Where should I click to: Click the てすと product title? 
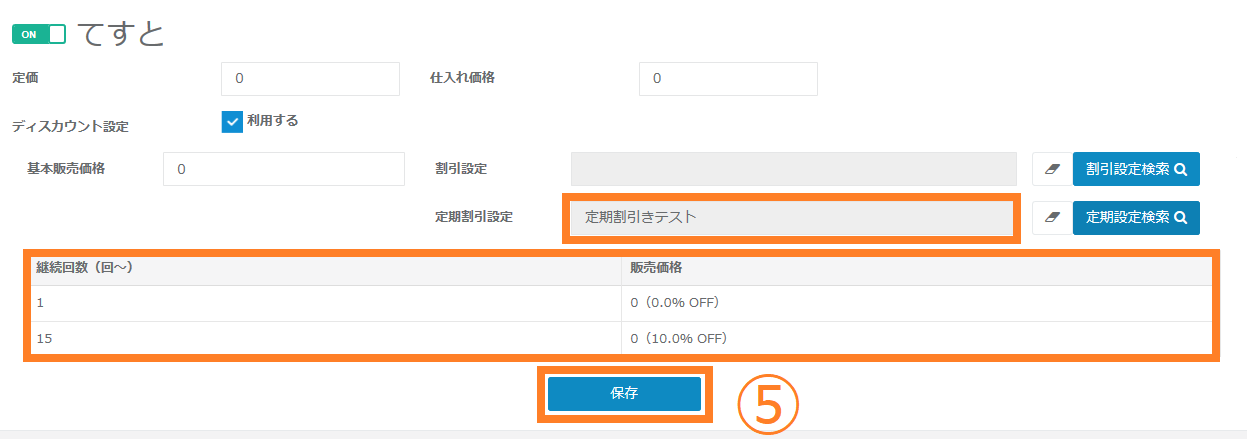120,34
